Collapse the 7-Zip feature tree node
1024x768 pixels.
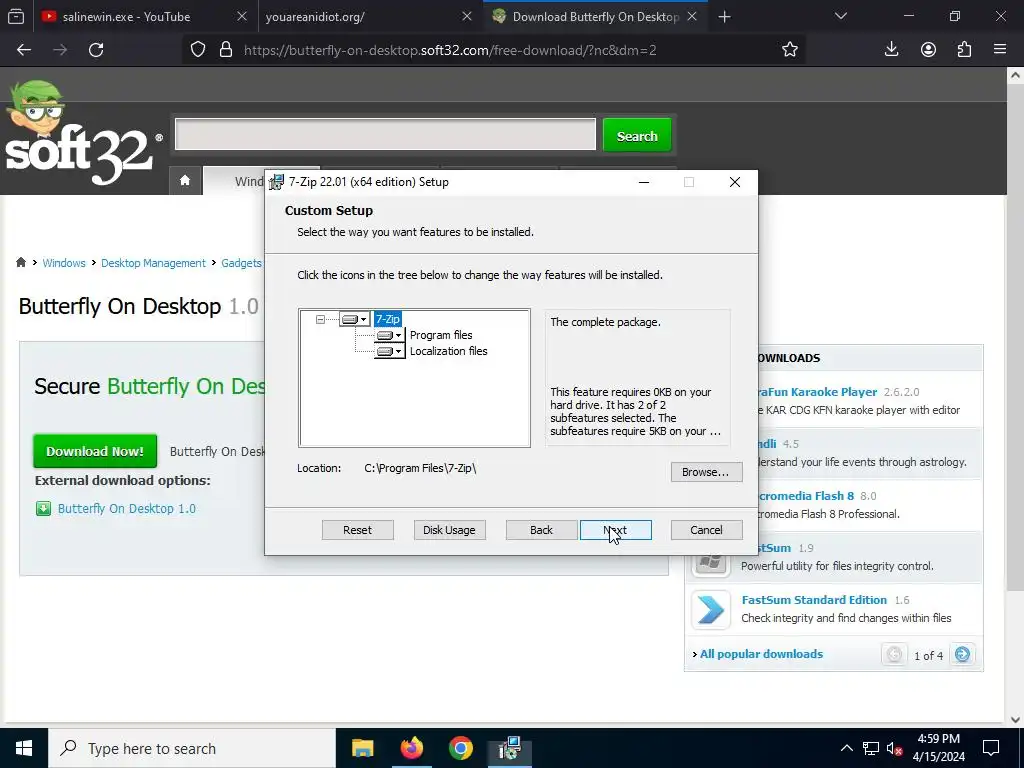[320, 319]
